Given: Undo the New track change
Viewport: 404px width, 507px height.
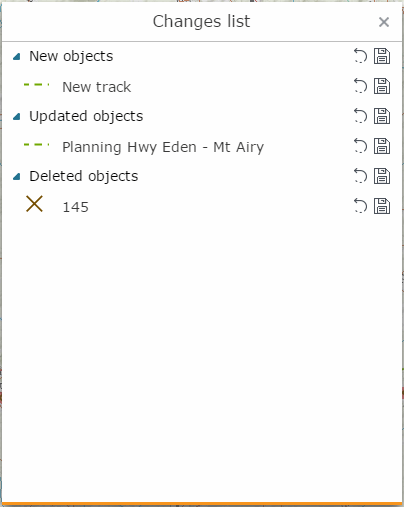Looking at the screenshot, I should [360, 86].
